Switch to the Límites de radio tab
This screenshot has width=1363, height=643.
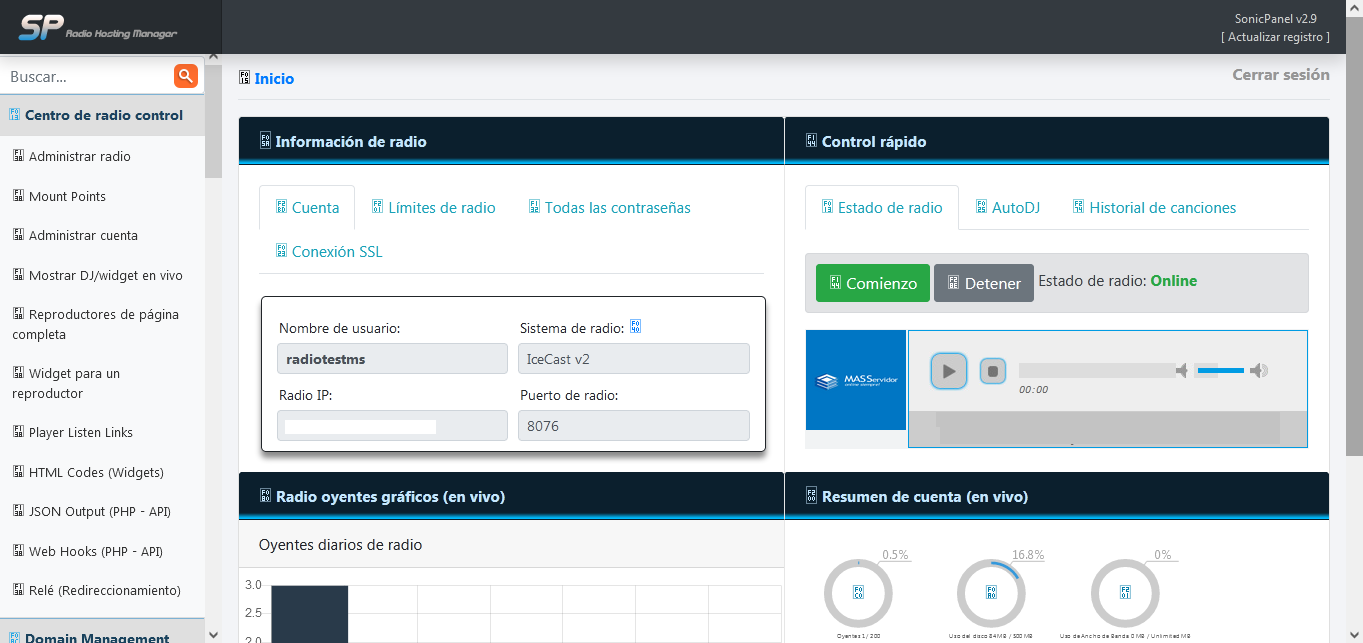[x=433, y=208]
